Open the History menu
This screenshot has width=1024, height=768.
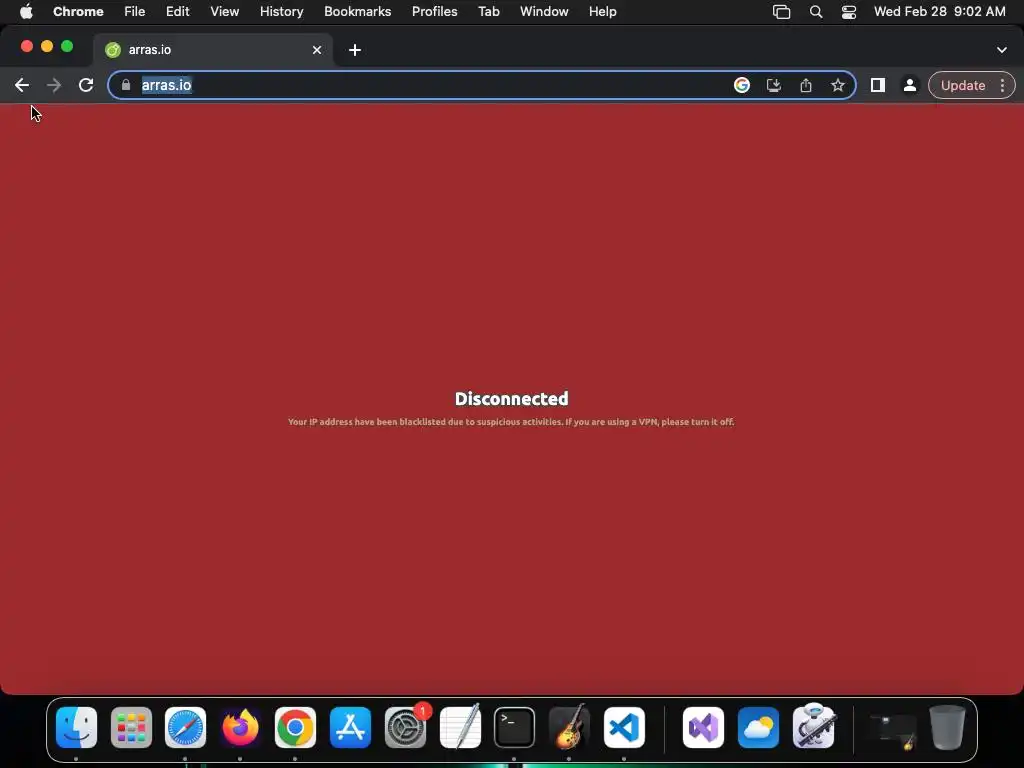coord(281,12)
